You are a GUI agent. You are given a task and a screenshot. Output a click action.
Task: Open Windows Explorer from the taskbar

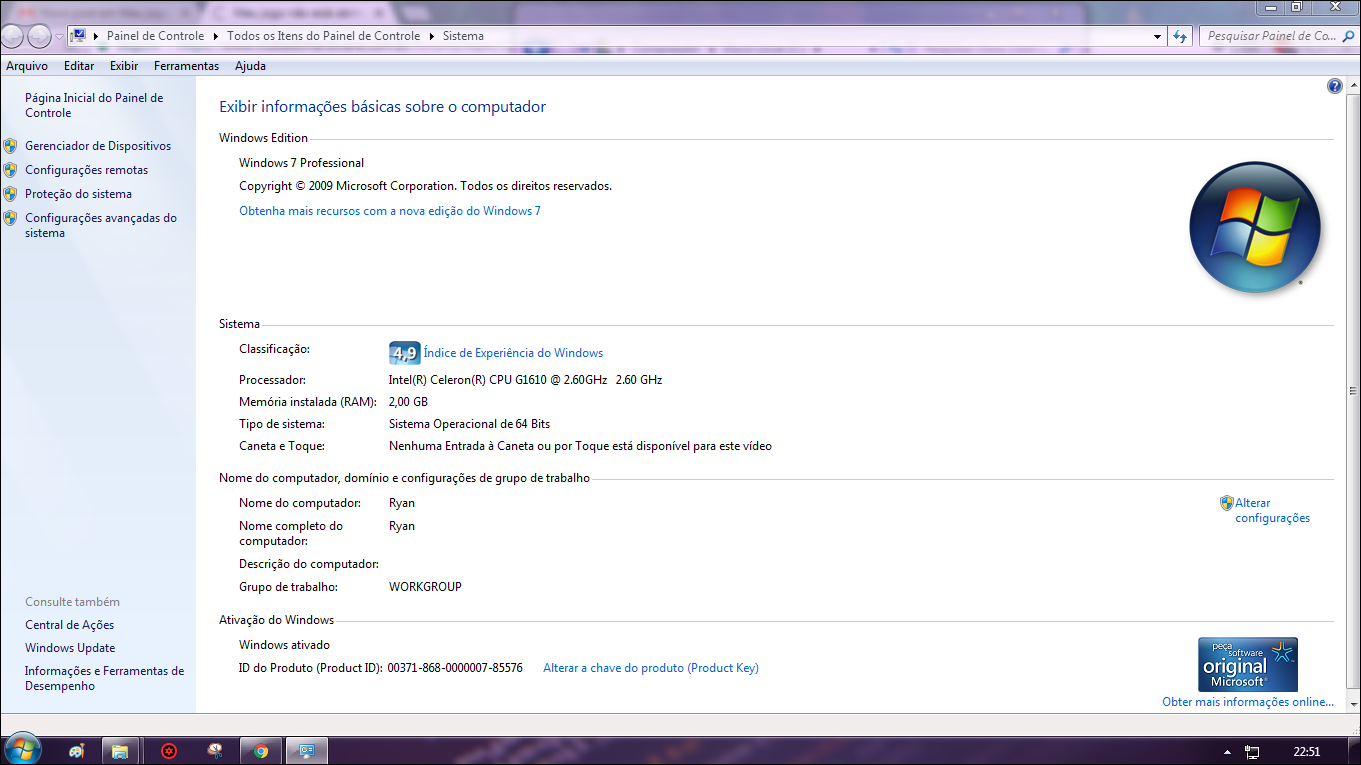pyautogui.click(x=119, y=751)
